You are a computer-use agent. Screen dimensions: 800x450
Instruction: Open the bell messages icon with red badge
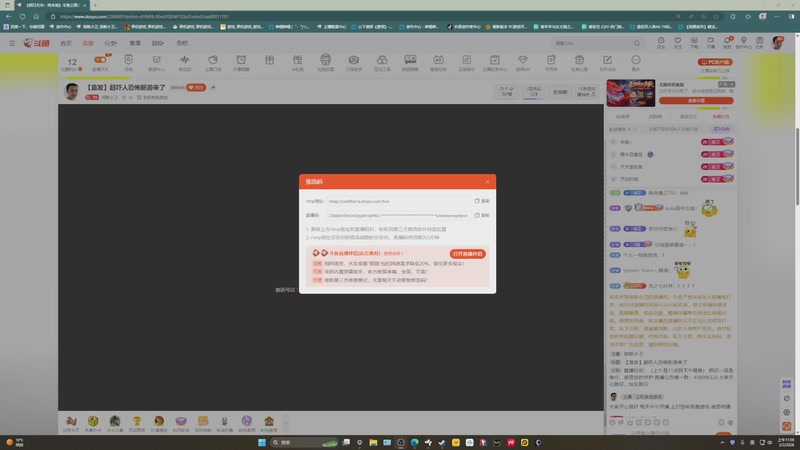[727, 42]
